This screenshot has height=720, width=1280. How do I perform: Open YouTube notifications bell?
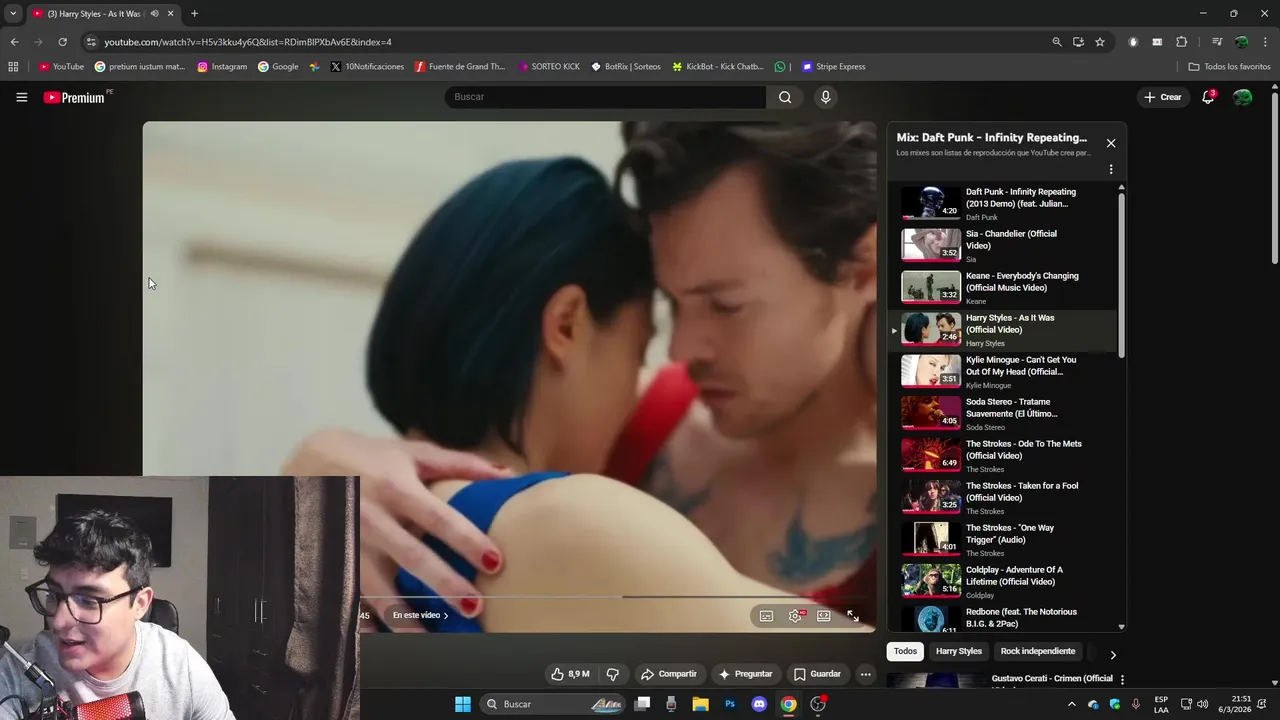pyautogui.click(x=1208, y=97)
